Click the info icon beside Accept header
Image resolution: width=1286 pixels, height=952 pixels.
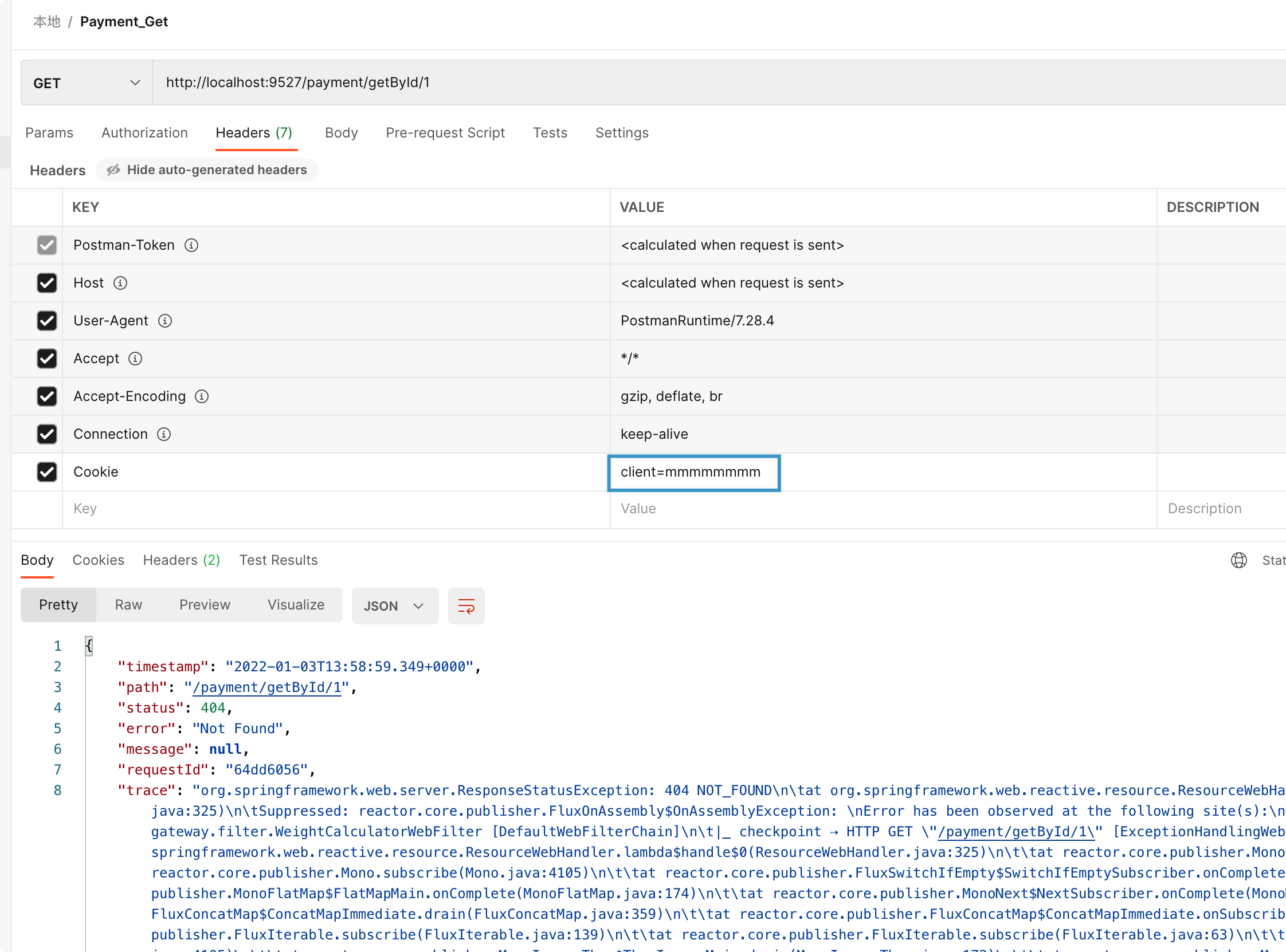pyautogui.click(x=135, y=359)
